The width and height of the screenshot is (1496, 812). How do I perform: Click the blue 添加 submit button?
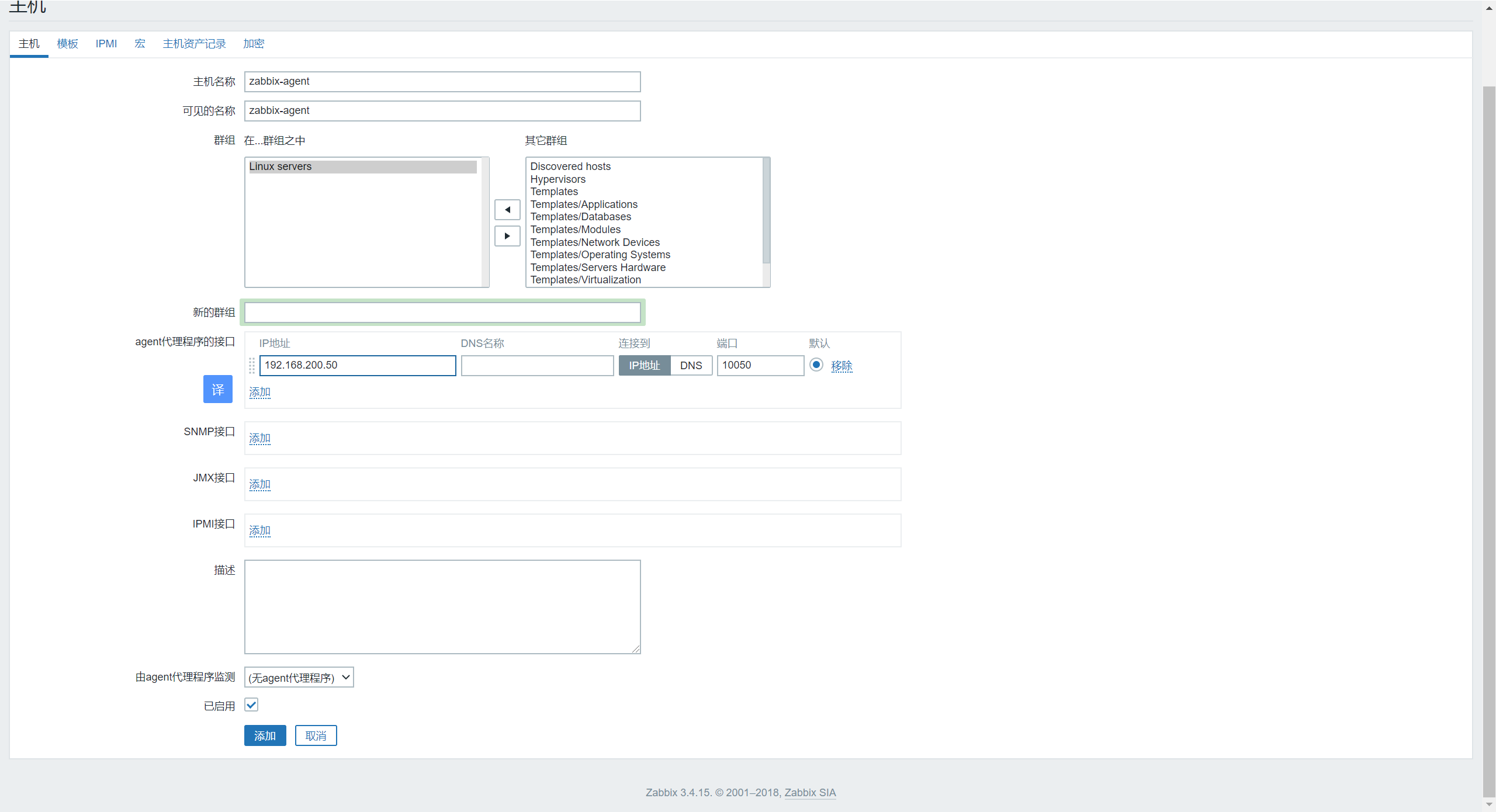(265, 736)
